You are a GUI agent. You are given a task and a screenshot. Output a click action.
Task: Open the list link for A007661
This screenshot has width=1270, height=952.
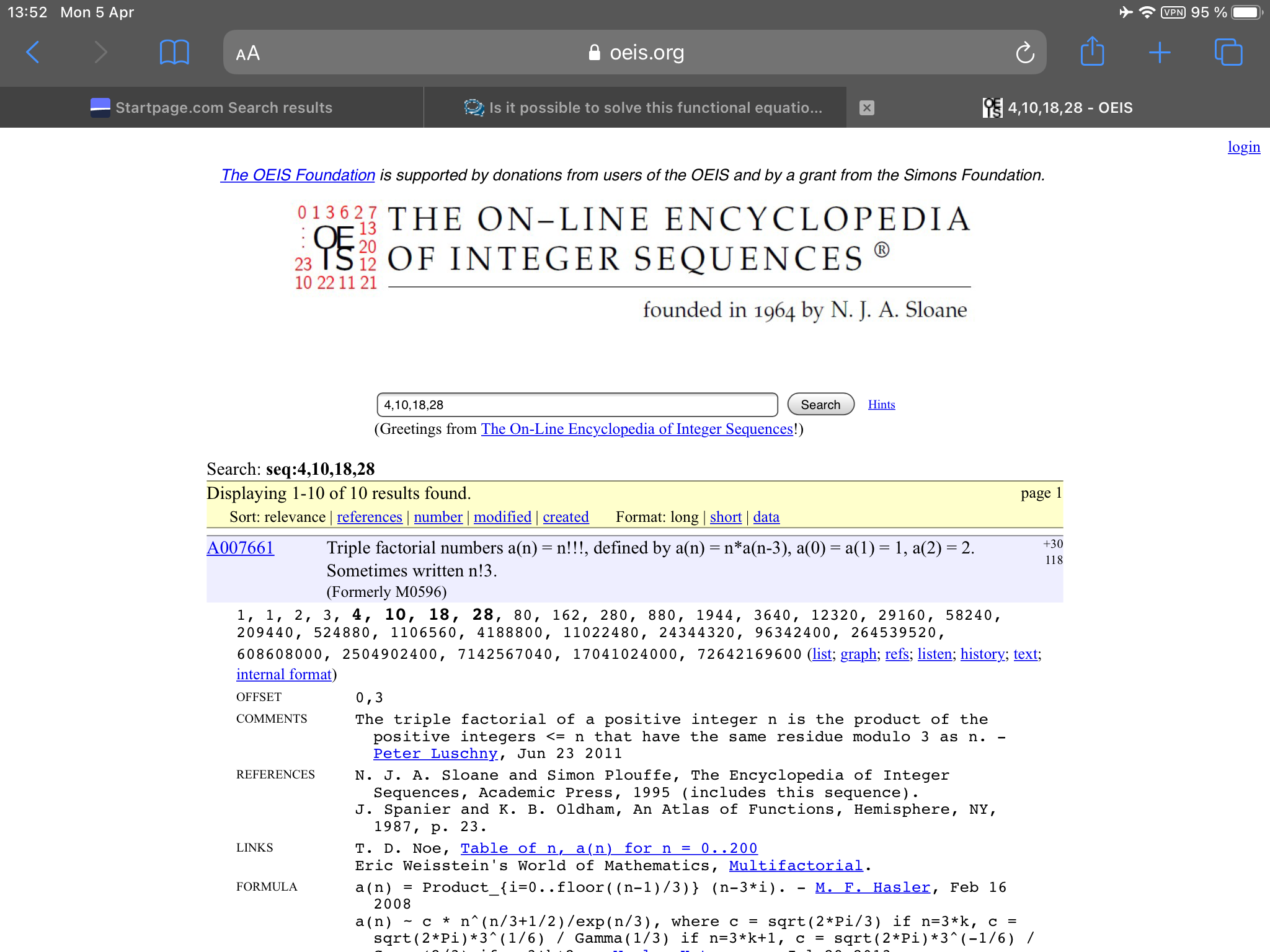pos(822,654)
